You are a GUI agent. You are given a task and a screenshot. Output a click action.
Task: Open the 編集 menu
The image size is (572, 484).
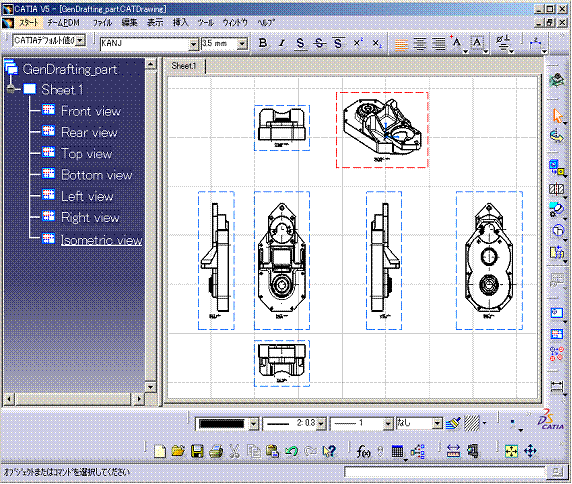tap(129, 23)
